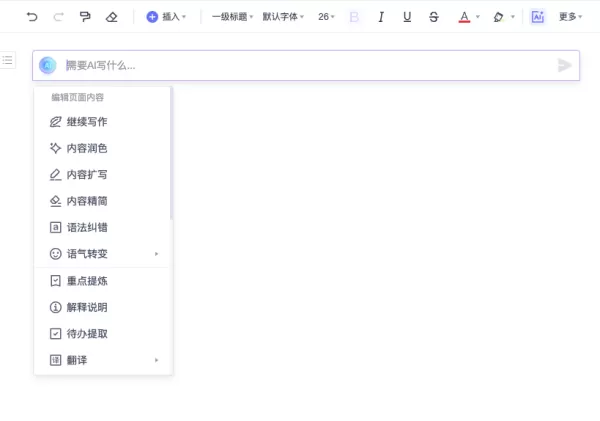
Task: Click the 内容精简 eraser icon
Action: [x=55, y=201]
